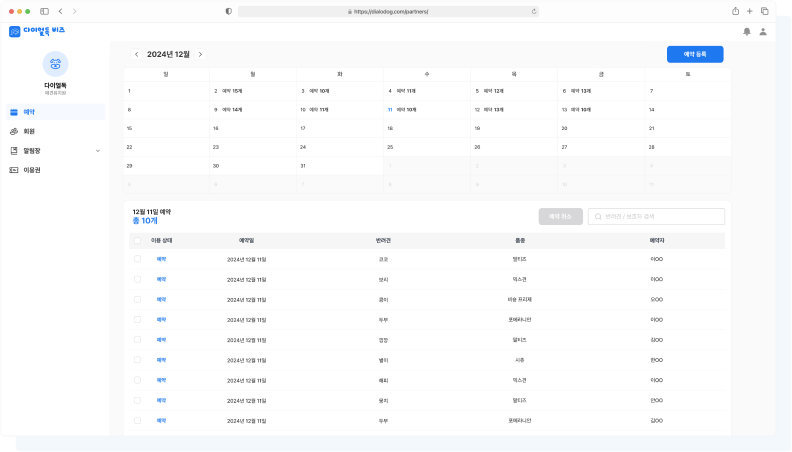792x452 pixels.
Task: Add a new browser tab
Action: [750, 11]
